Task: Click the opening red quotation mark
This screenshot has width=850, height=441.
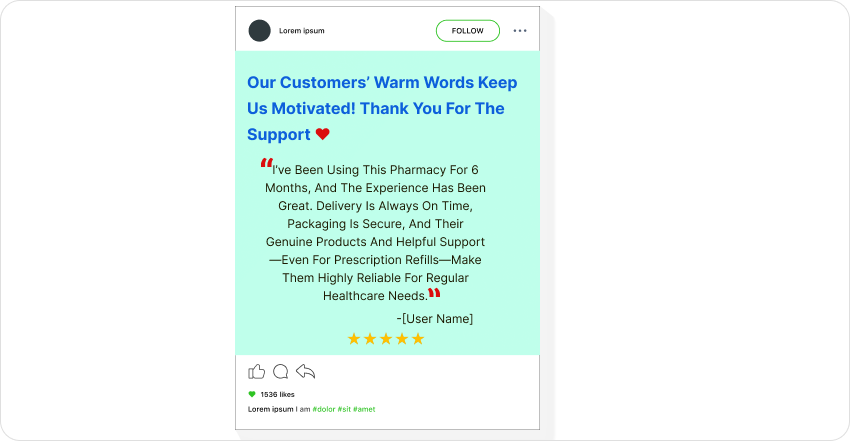Action: click(x=266, y=163)
